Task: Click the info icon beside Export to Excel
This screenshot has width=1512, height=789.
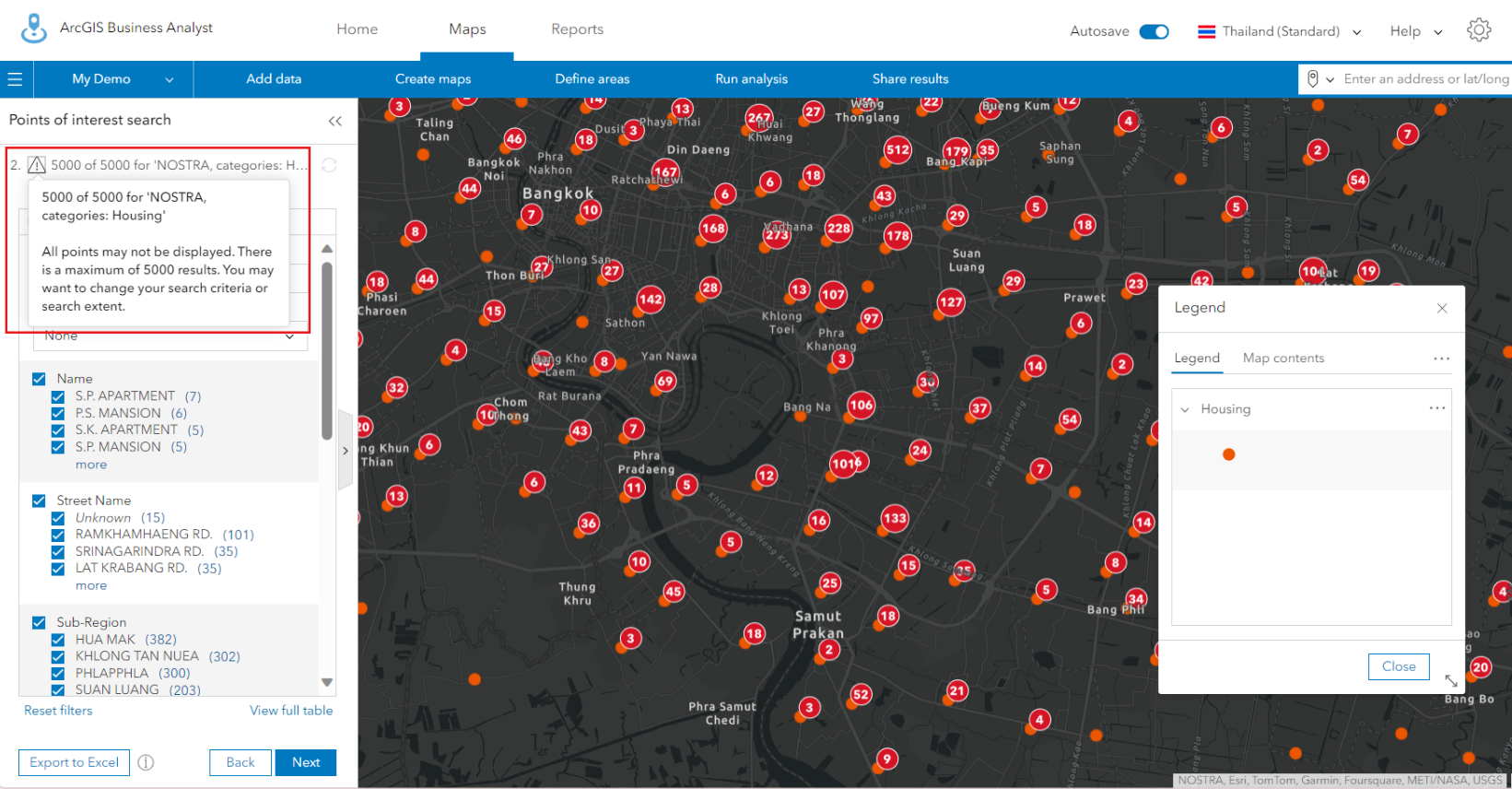Action: tap(146, 762)
